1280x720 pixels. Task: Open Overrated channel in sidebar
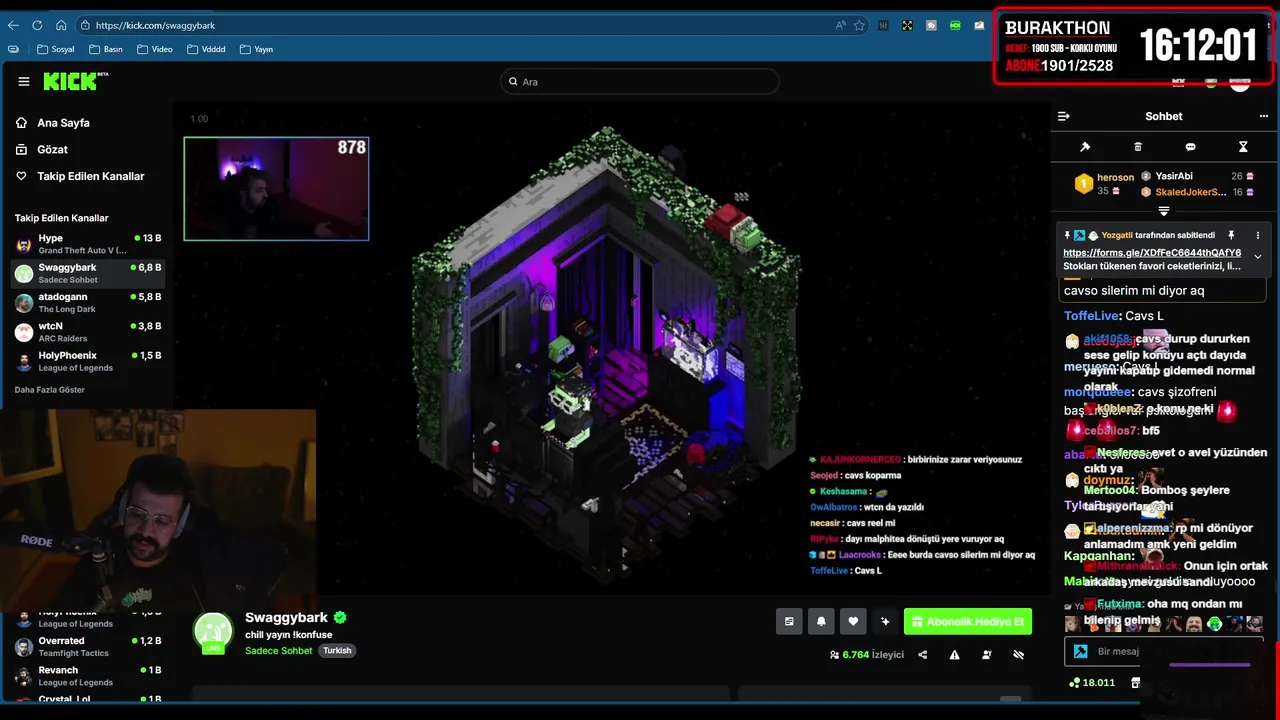88,646
